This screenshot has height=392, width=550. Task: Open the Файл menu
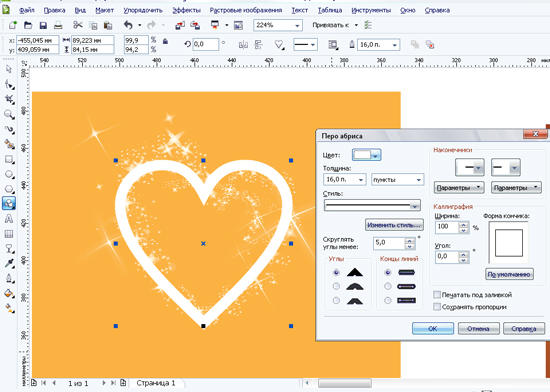[x=27, y=10]
